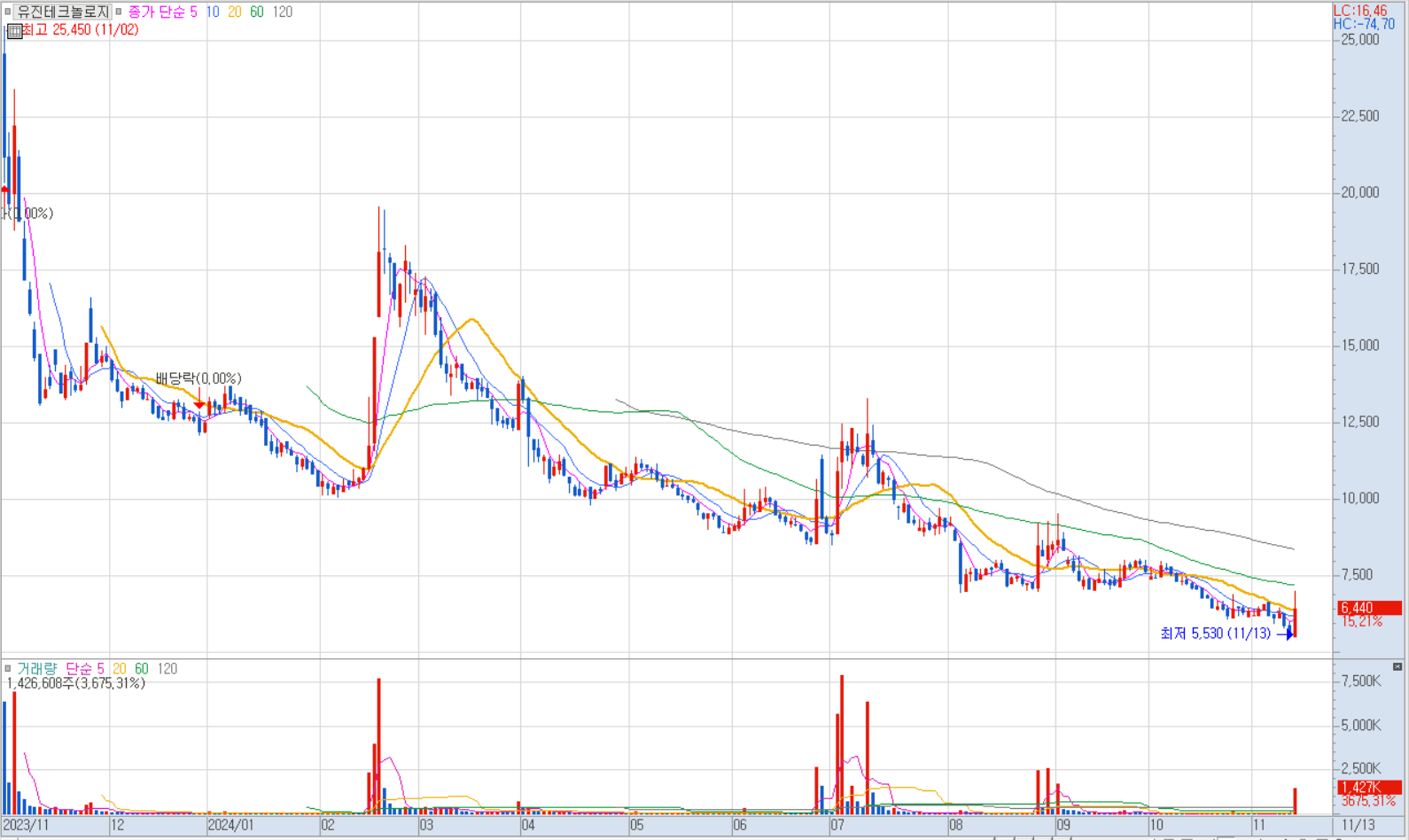
Task: Click the 5,000K volume axis label
Action: tap(1360, 725)
